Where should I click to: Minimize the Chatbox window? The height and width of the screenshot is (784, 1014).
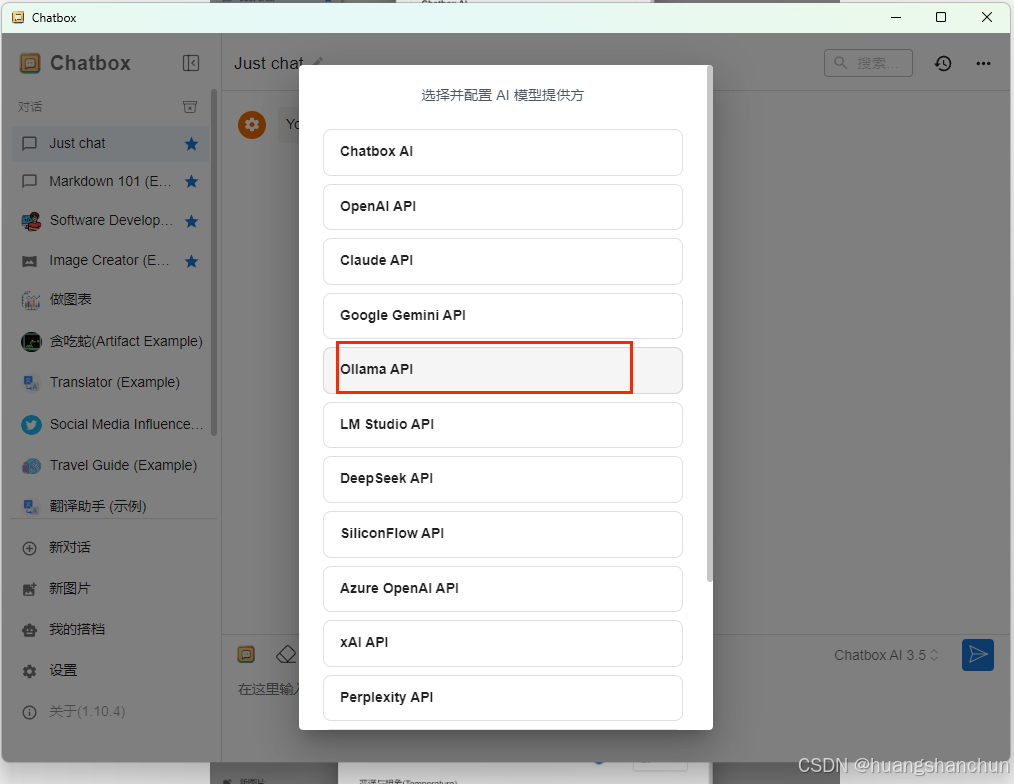coord(896,17)
